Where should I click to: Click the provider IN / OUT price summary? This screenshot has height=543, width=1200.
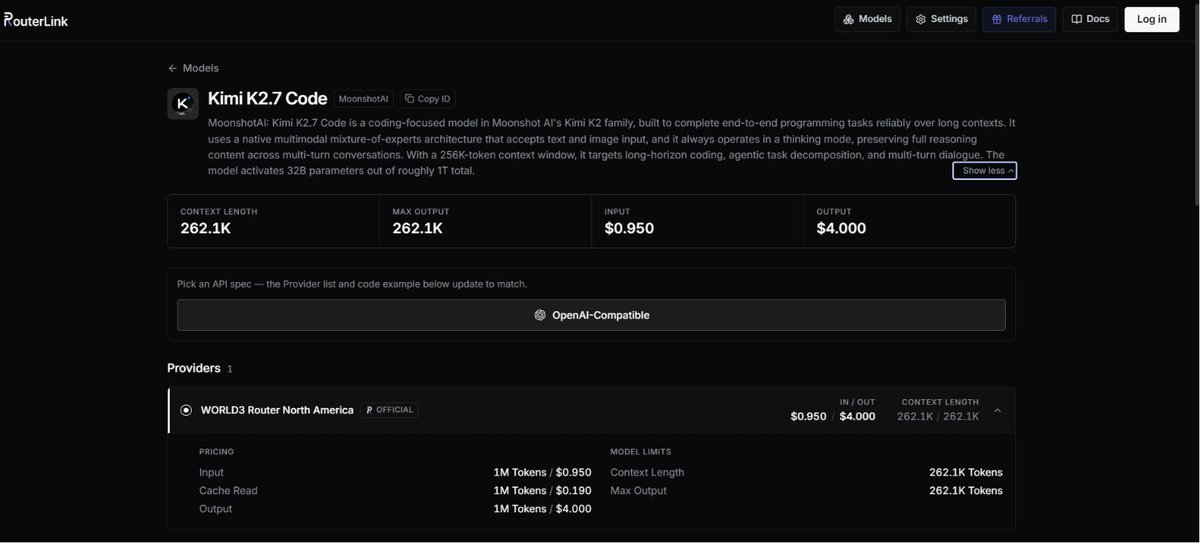pyautogui.click(x=833, y=410)
